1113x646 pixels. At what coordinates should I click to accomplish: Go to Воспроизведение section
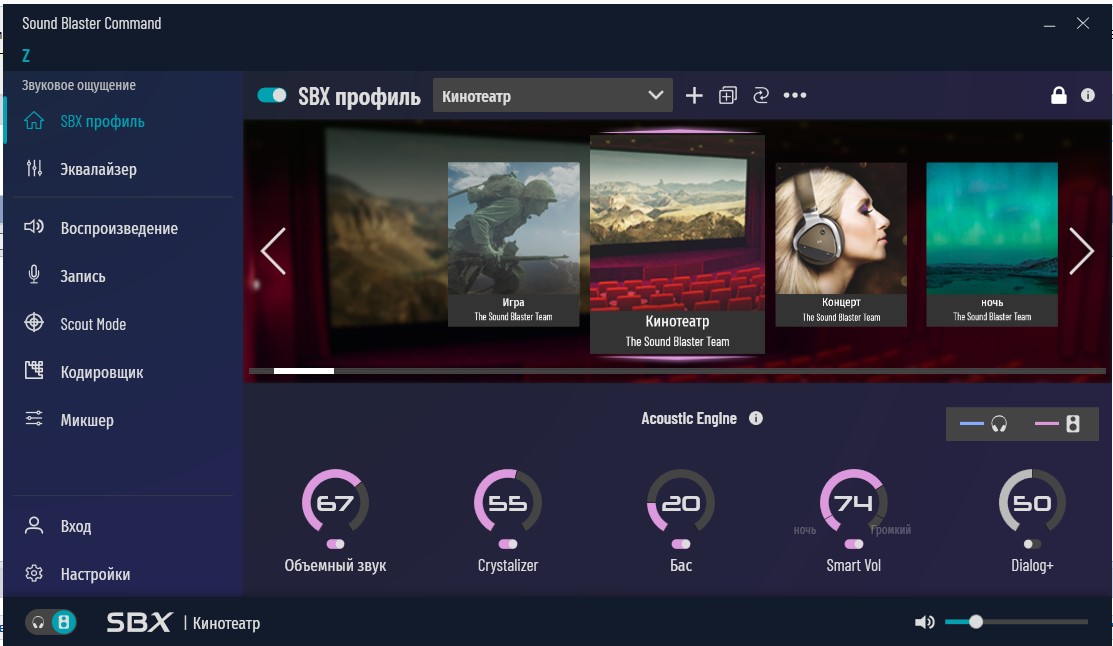coord(119,228)
